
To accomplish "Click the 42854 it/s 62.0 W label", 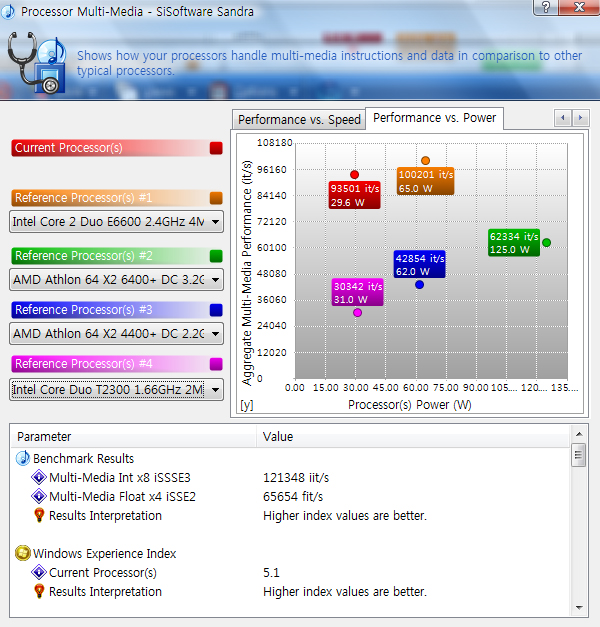I will point(420,265).
